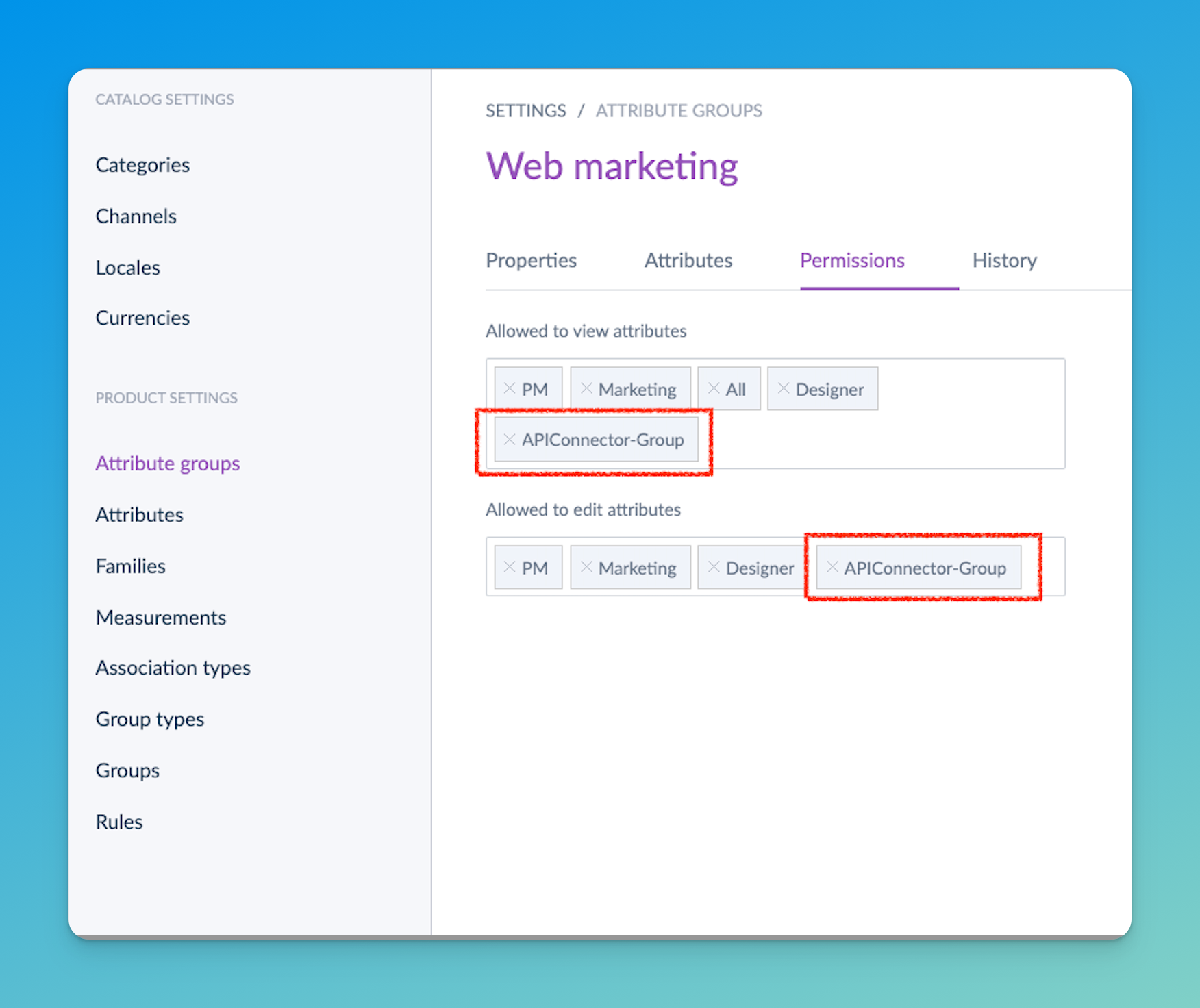Open Currencies settings

(x=142, y=318)
